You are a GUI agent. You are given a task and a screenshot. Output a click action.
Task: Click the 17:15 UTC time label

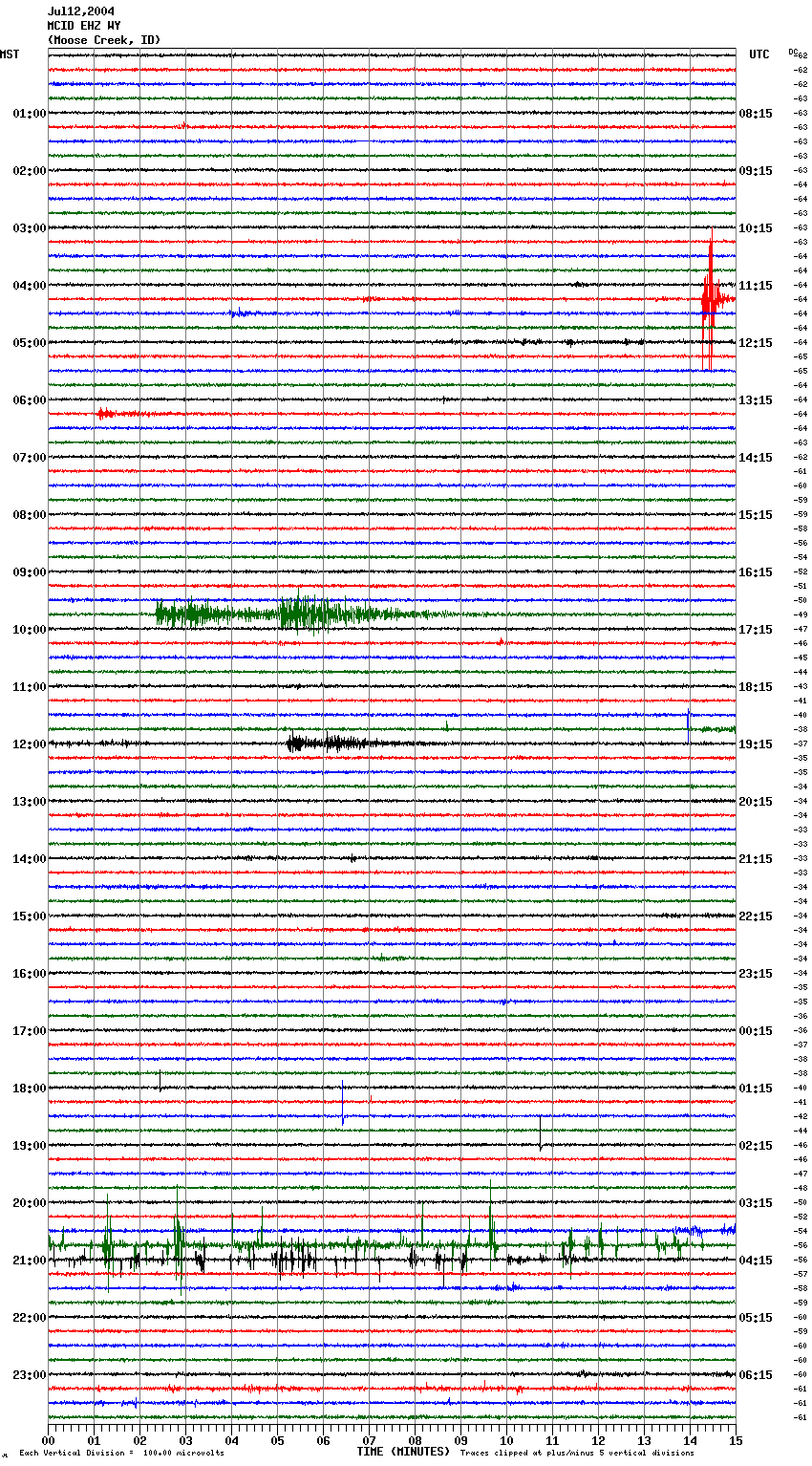point(756,630)
